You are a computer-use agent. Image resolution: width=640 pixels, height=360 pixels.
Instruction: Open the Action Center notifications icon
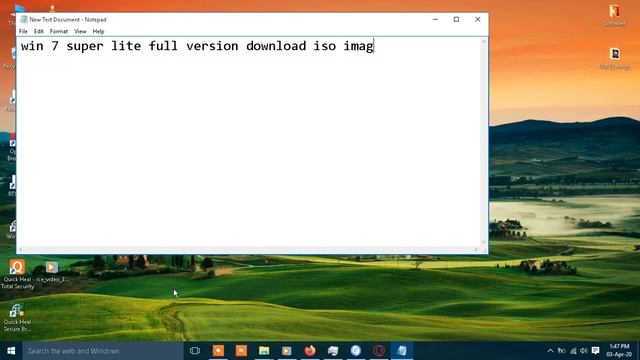click(596, 351)
